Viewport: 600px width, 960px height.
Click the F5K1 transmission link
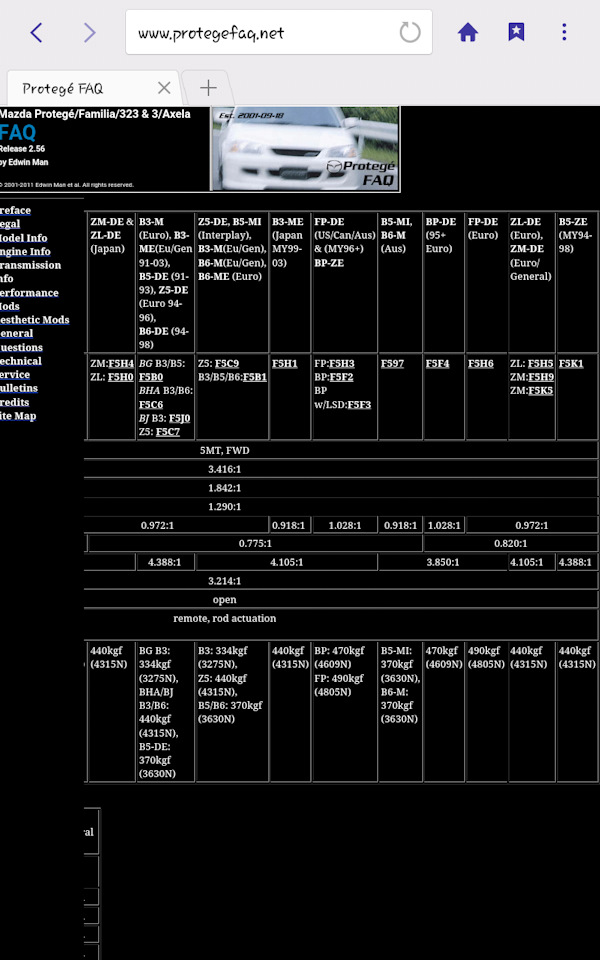[571, 364]
